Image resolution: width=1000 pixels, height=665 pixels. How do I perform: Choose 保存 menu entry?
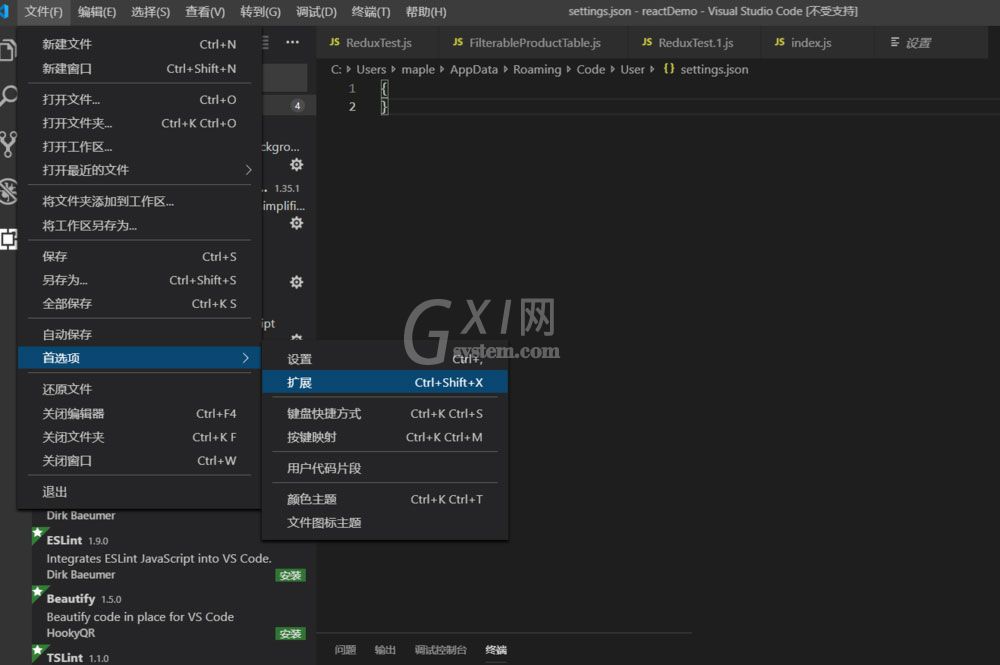tap(139, 256)
